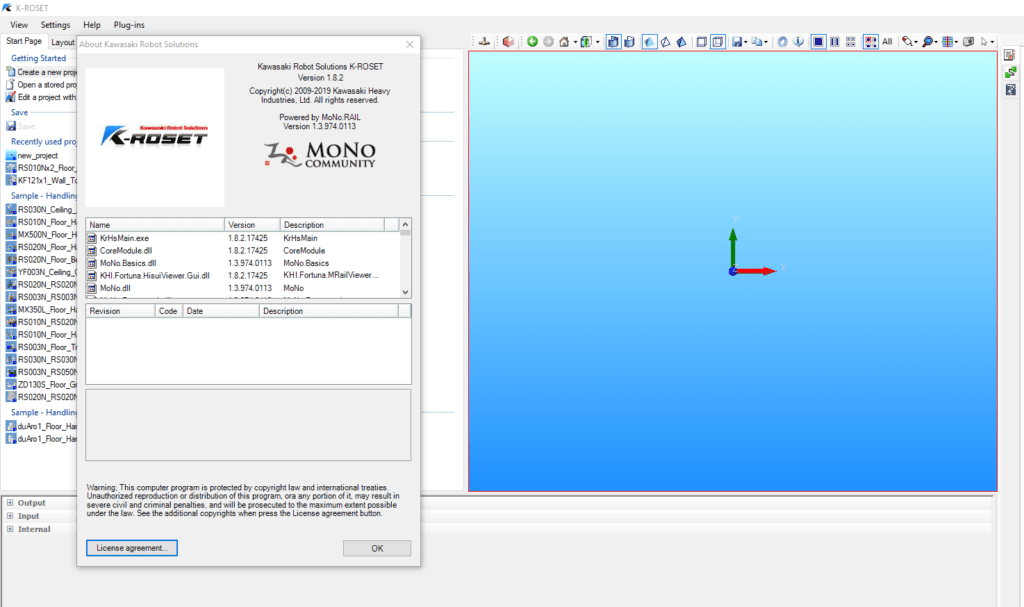Click the camera snapshot icon

(x=968, y=42)
